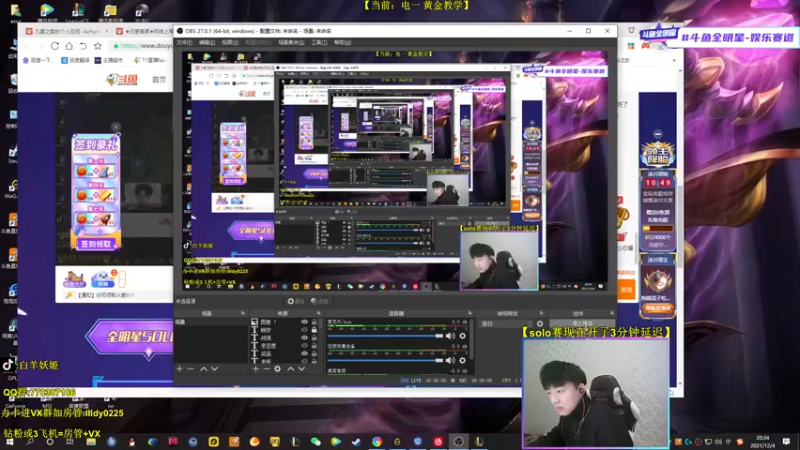800x450 pixels.
Task: Move scene down in Scenes dock
Action: tap(214, 368)
